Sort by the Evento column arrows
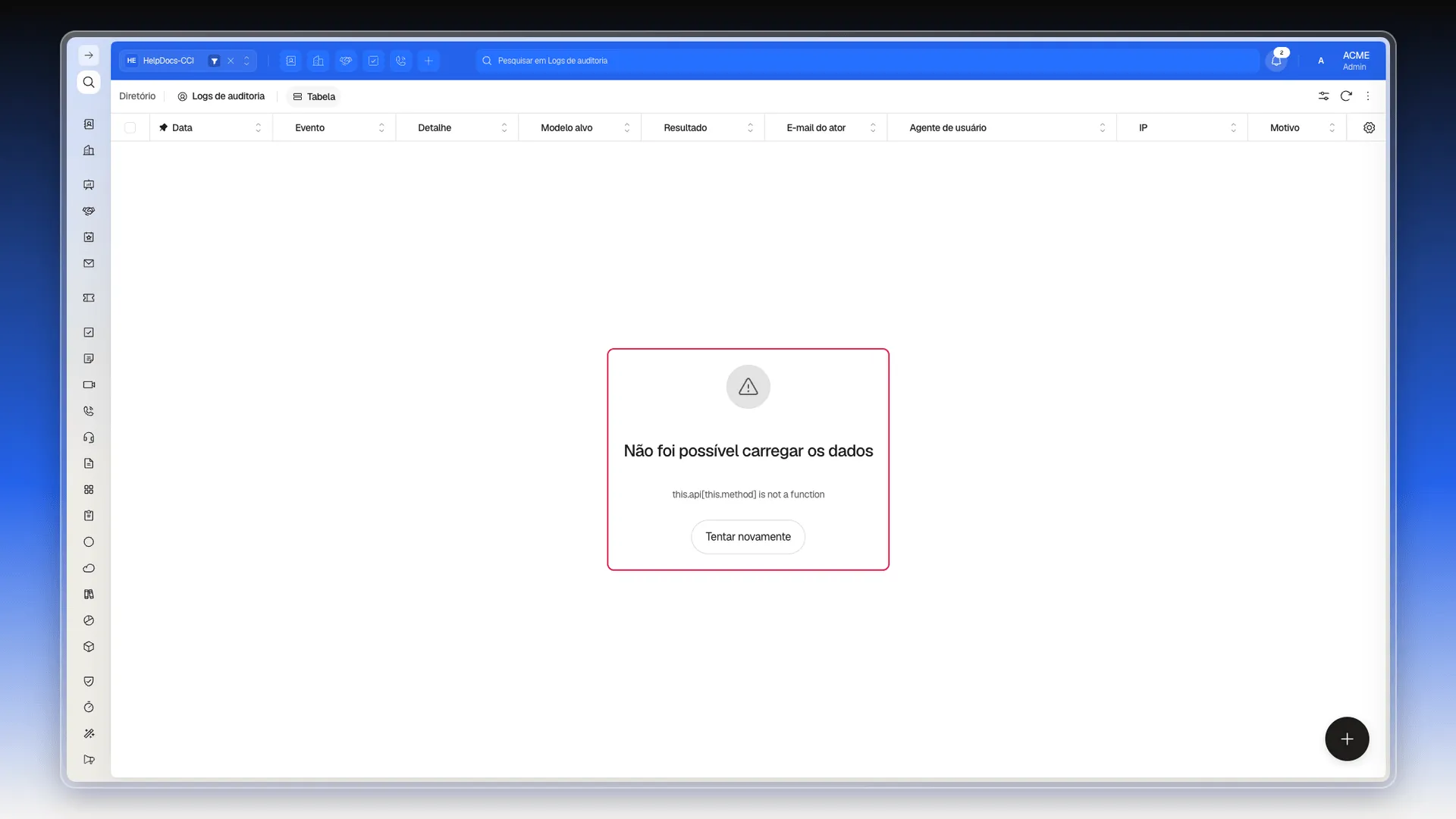Screen dimensions: 1456x819 381,128
